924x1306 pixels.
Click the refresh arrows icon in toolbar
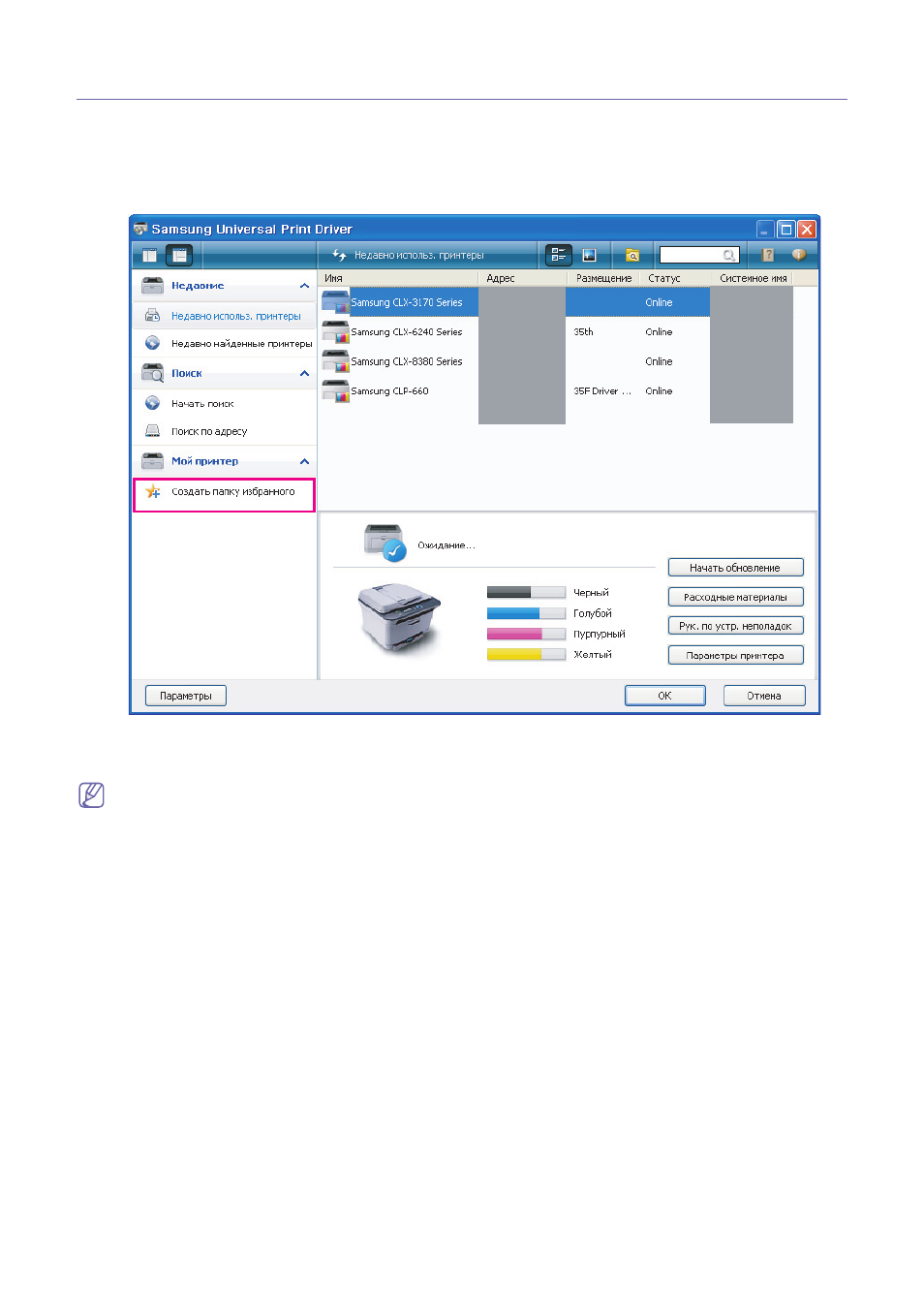click(x=339, y=255)
